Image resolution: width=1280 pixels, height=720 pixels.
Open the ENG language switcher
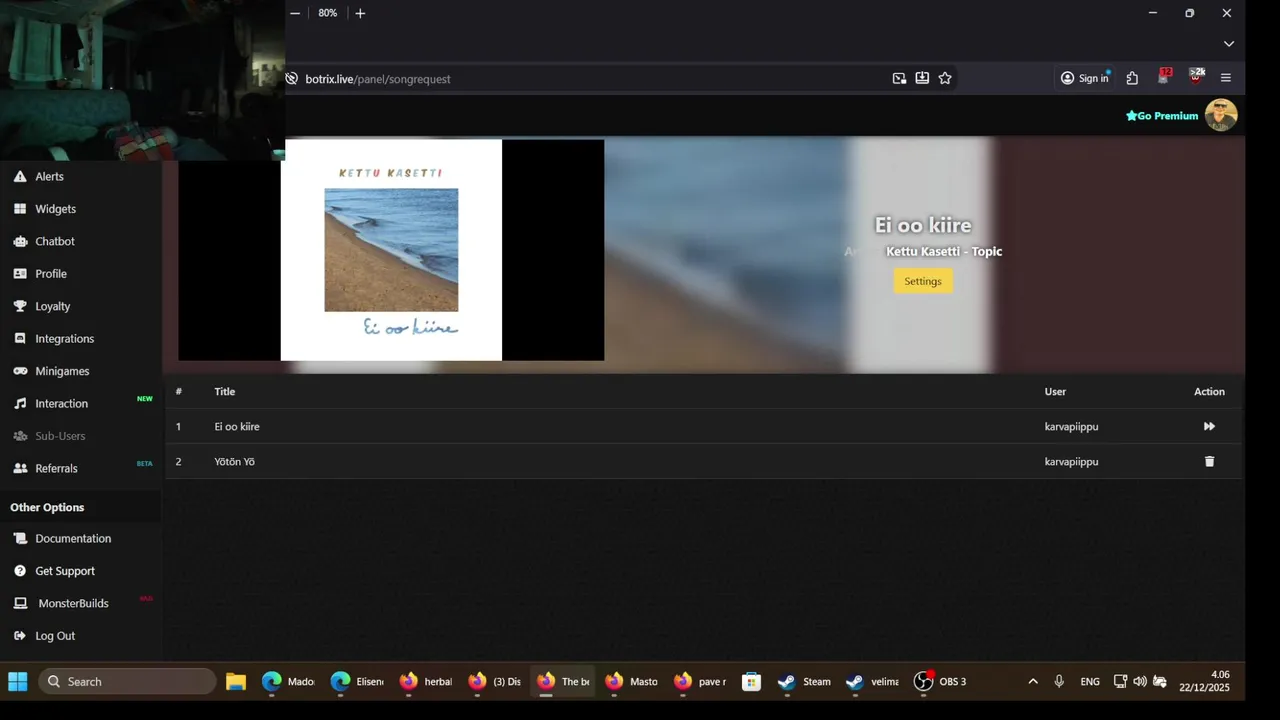click(x=1090, y=682)
